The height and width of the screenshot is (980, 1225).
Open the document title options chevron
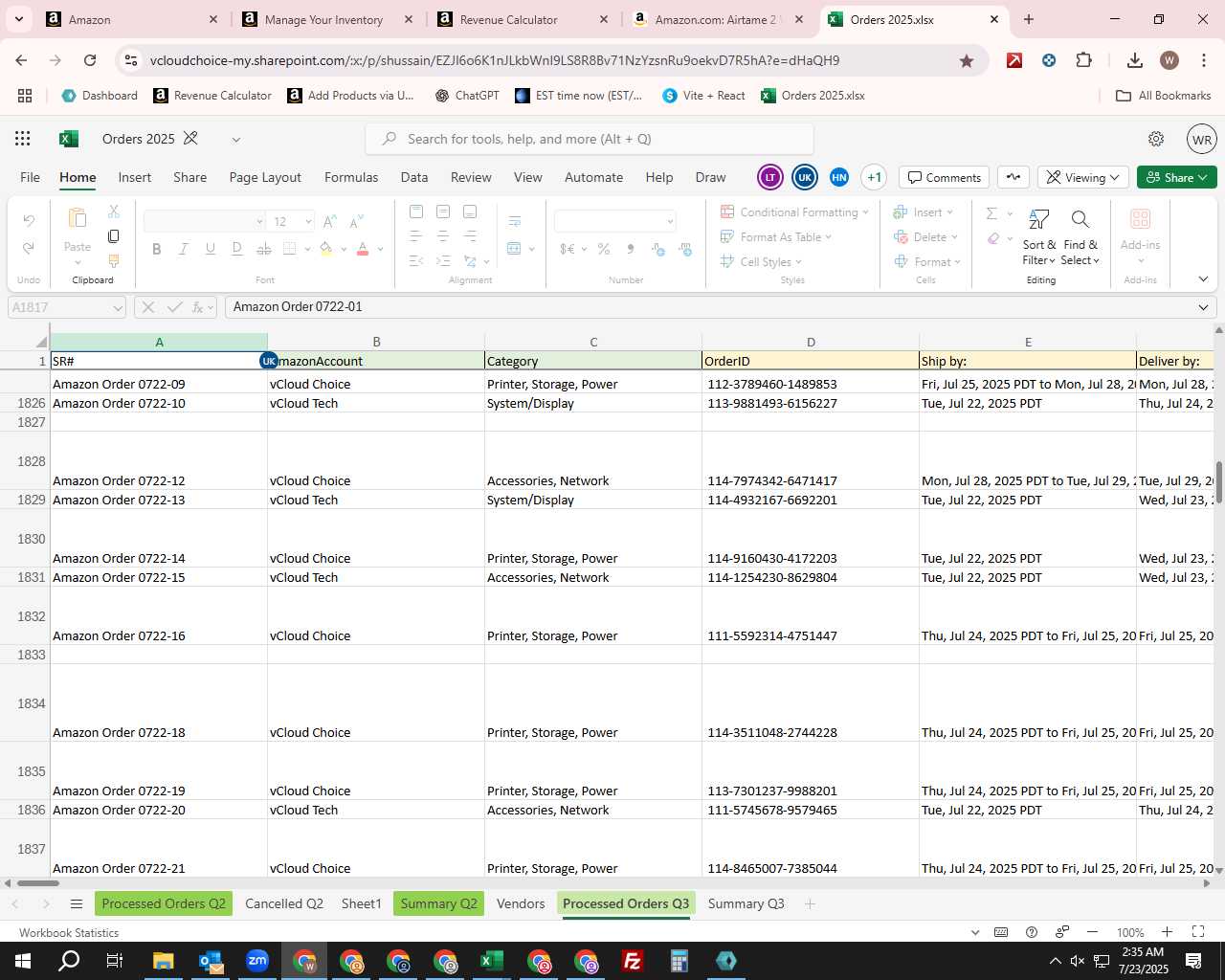pyautogui.click(x=235, y=140)
